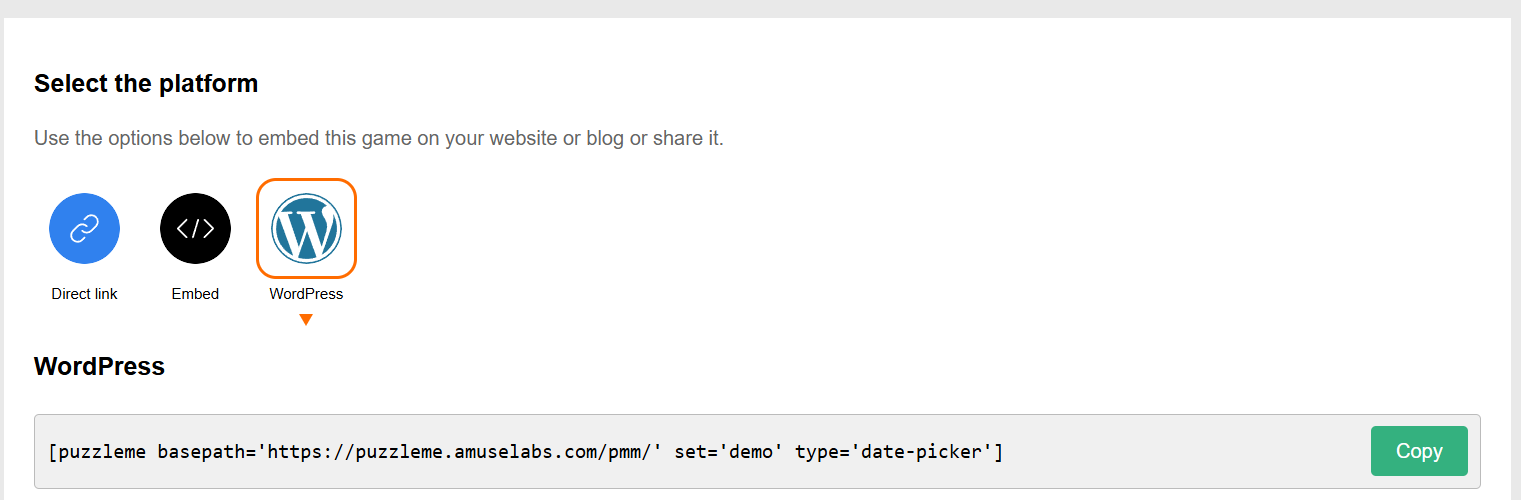
Task: Select the blue Direct link chain icon
Action: tap(85, 229)
